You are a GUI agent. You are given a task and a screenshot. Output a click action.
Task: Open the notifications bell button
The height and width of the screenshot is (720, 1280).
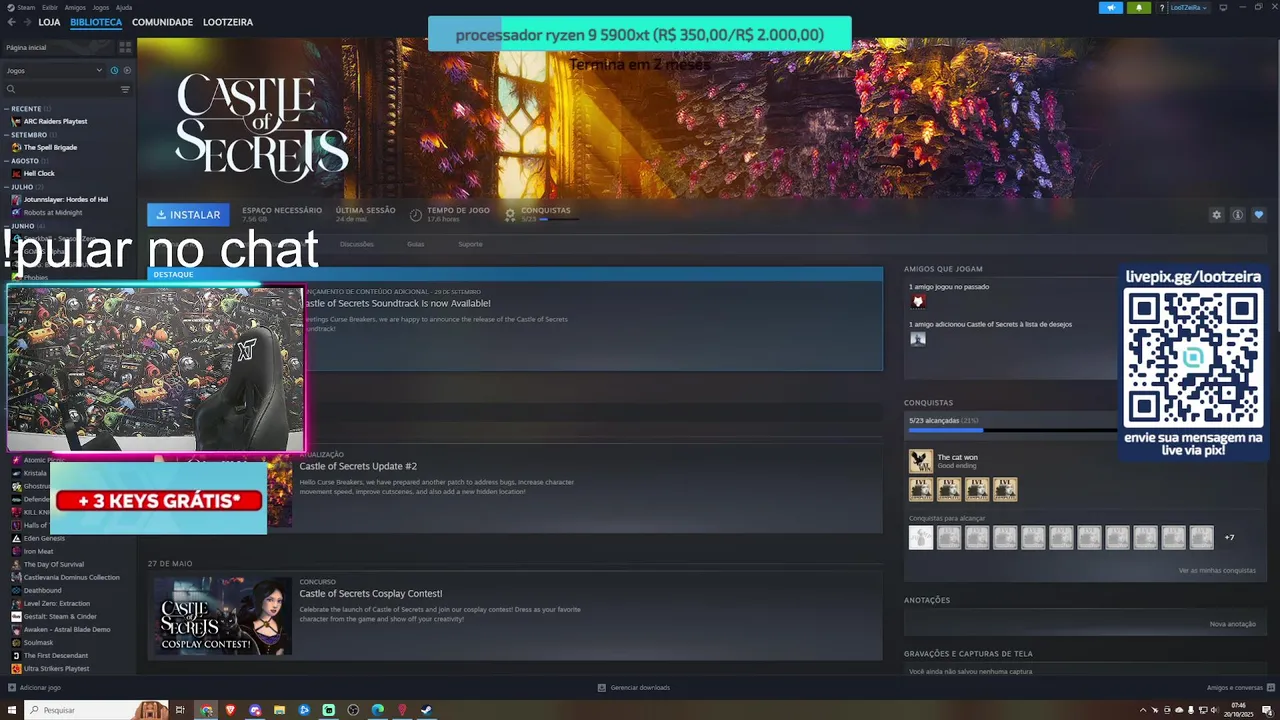1139,7
